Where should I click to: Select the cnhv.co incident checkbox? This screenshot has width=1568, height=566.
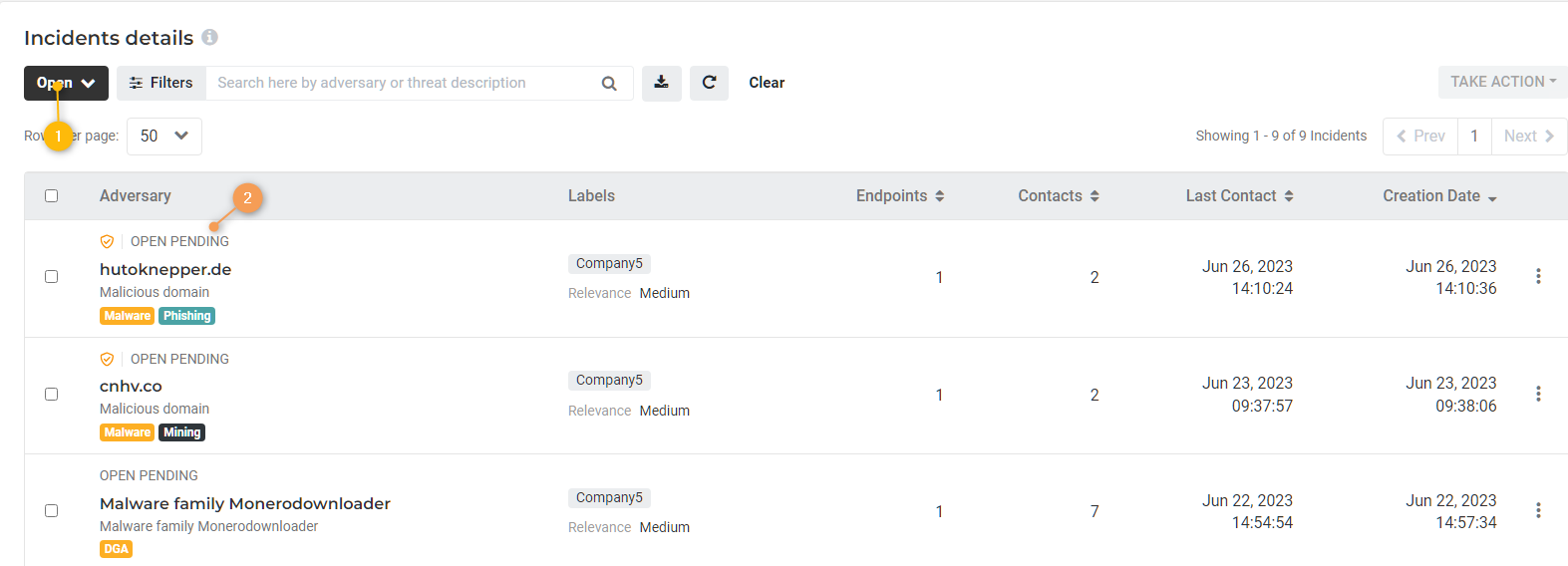click(x=52, y=394)
